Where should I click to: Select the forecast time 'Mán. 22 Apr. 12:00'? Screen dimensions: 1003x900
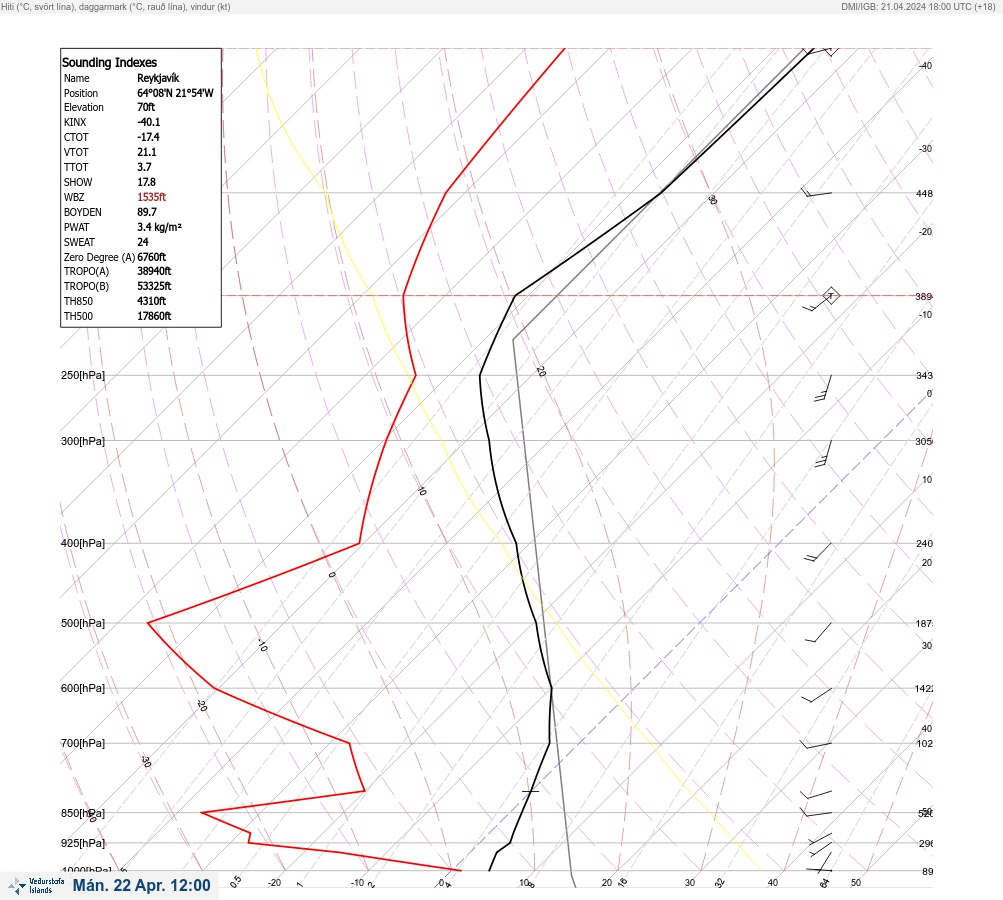coord(141,885)
